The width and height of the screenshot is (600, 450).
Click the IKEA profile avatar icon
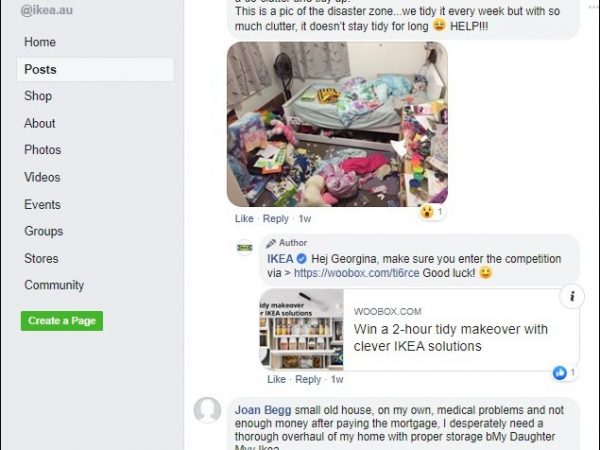[245, 248]
